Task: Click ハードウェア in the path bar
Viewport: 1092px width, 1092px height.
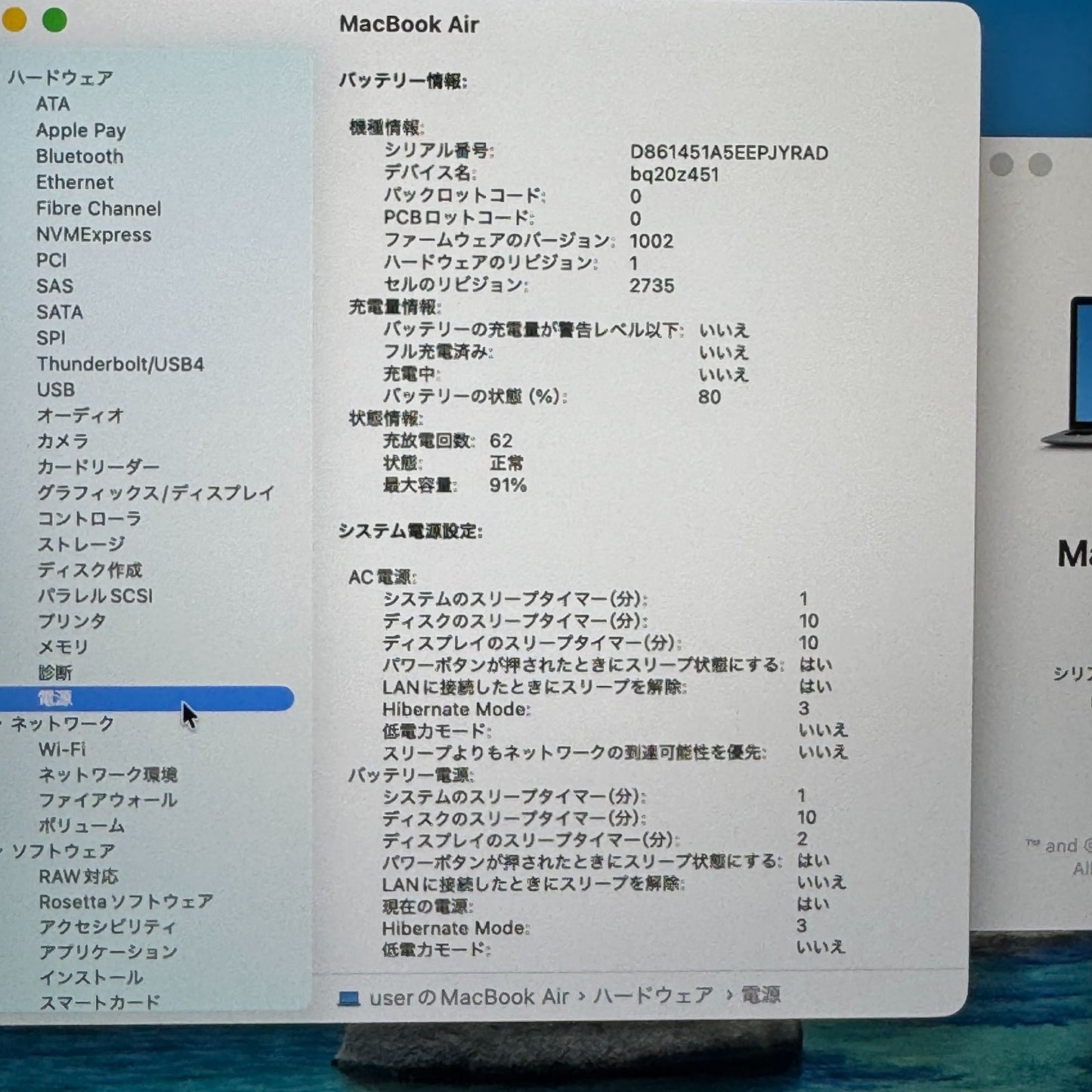Action: 653,995
